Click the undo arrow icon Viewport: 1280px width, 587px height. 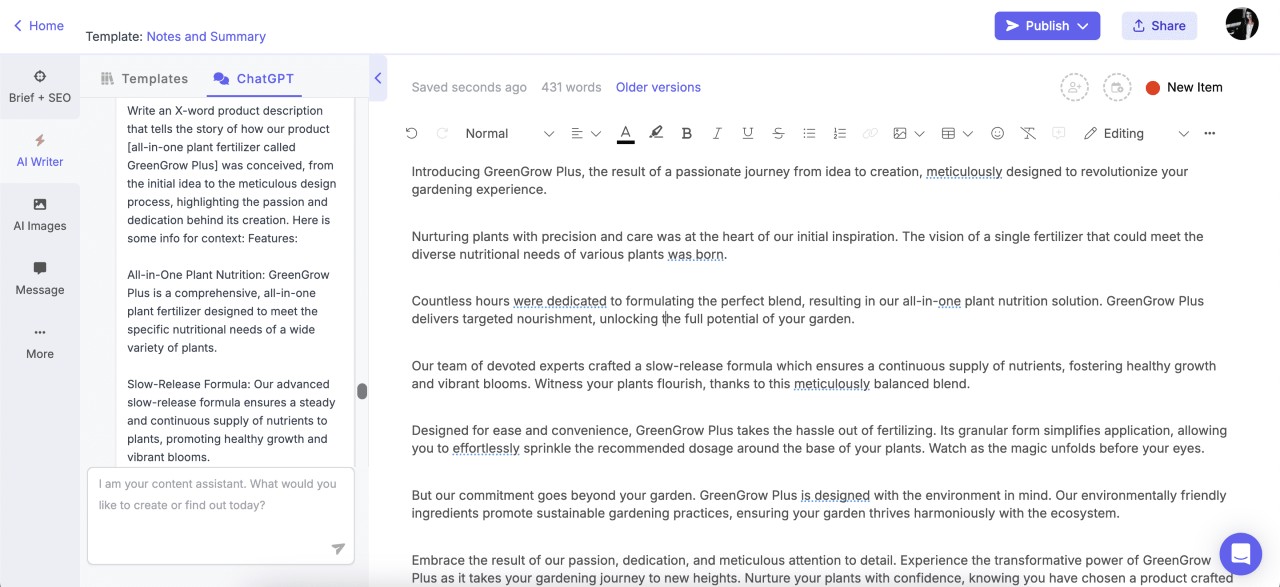coord(412,133)
